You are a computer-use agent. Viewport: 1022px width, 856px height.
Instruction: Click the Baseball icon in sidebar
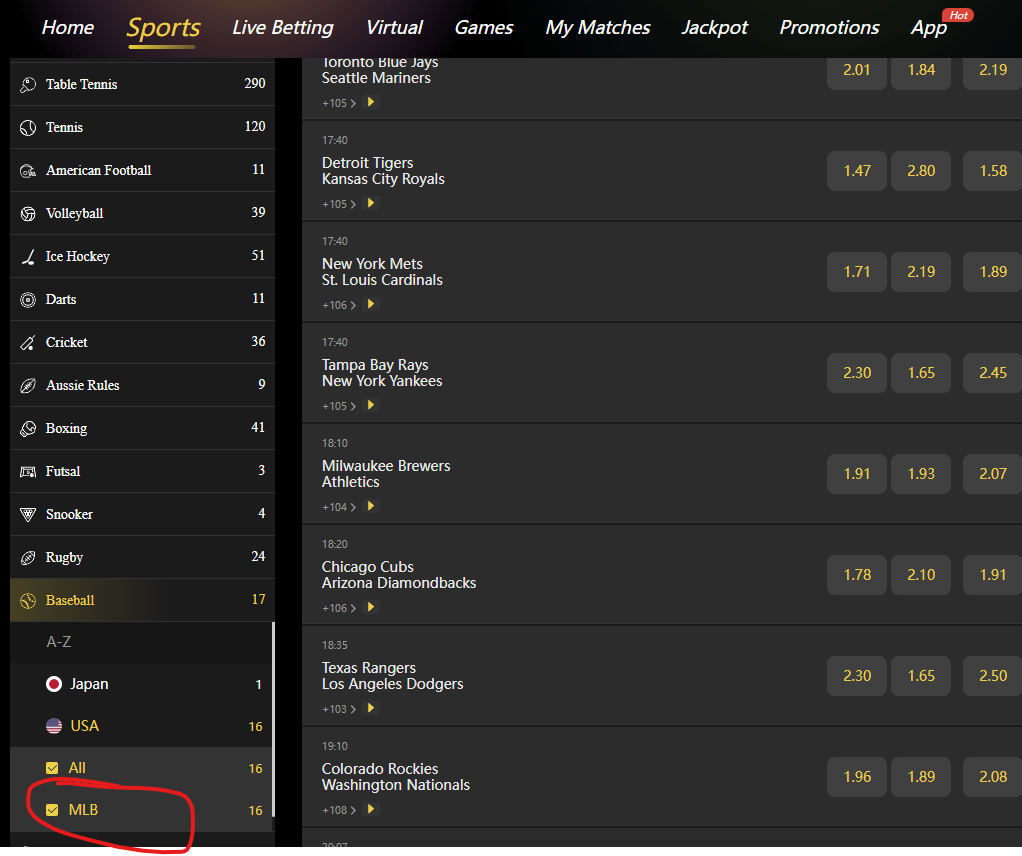click(28, 601)
